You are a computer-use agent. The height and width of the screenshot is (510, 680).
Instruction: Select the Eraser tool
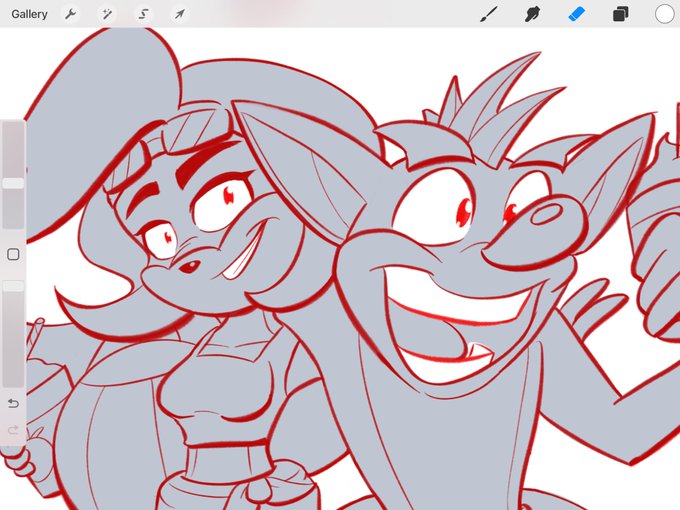pos(576,14)
